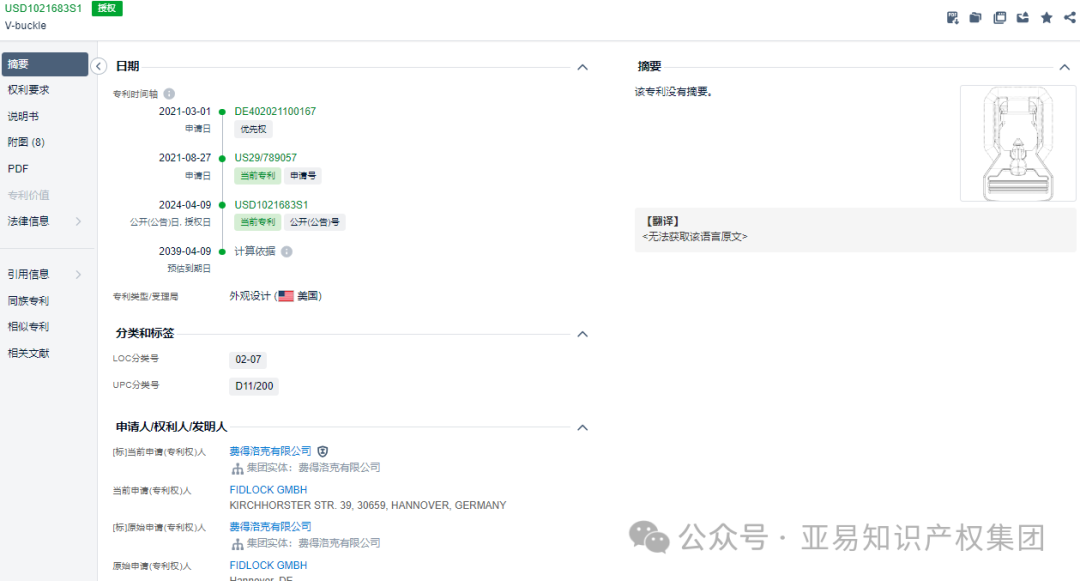Share the patent via share icon

click(x=1069, y=17)
